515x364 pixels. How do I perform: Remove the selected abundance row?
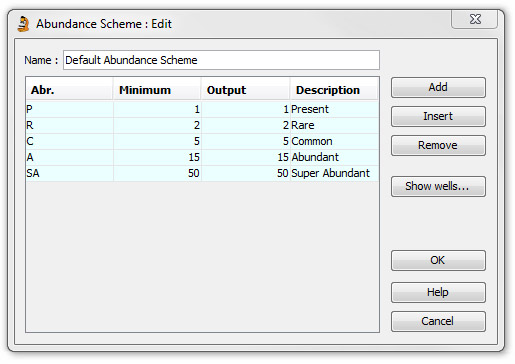pyautogui.click(x=438, y=145)
